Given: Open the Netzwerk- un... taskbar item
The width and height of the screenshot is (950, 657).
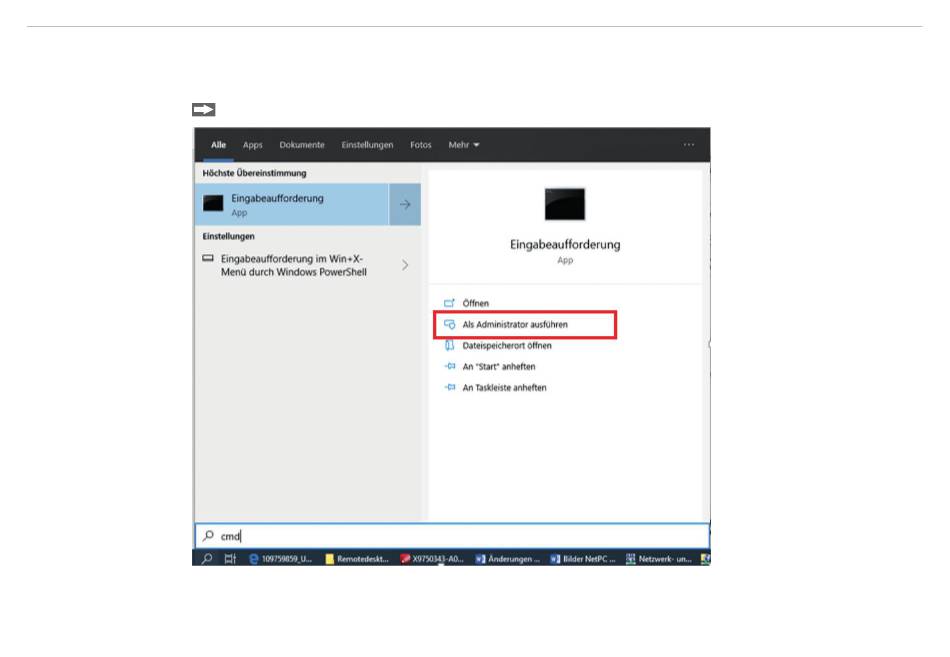Looking at the screenshot, I should click(x=659, y=559).
